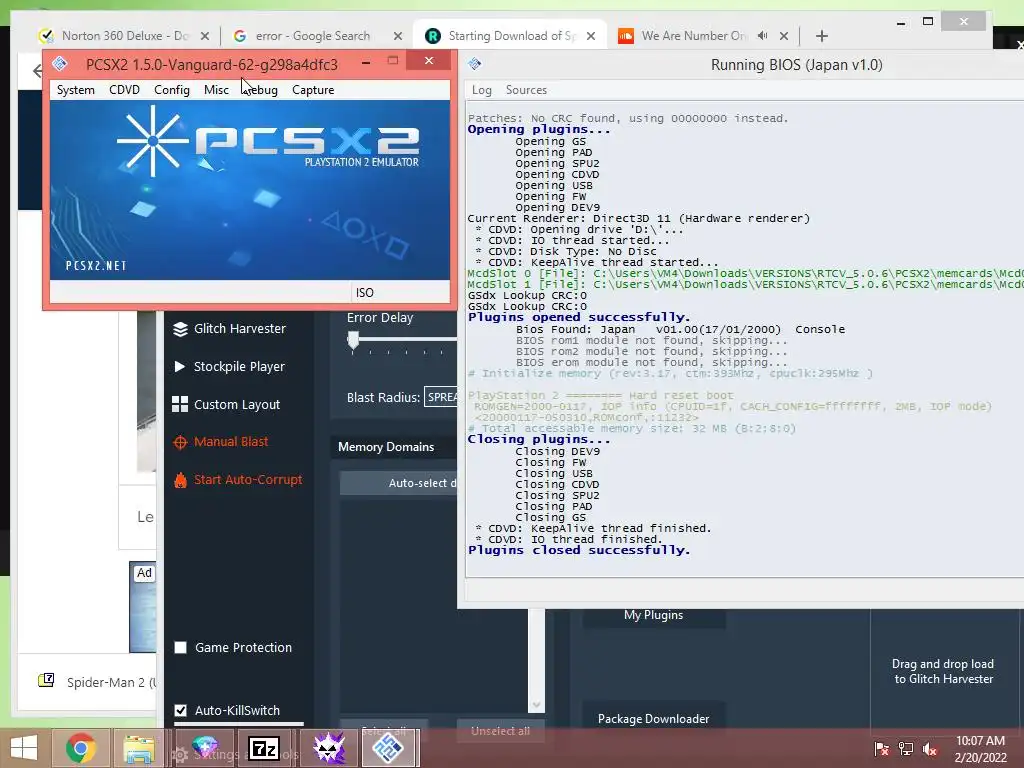Click the Memory Domains header
1024x768 pixels.
click(386, 447)
